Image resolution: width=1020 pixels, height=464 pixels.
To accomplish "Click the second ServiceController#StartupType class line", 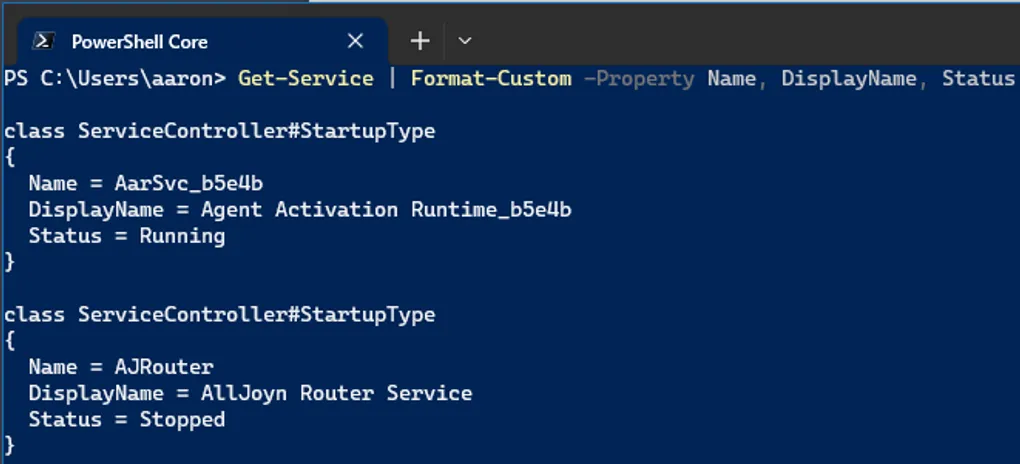I will click(x=220, y=314).
